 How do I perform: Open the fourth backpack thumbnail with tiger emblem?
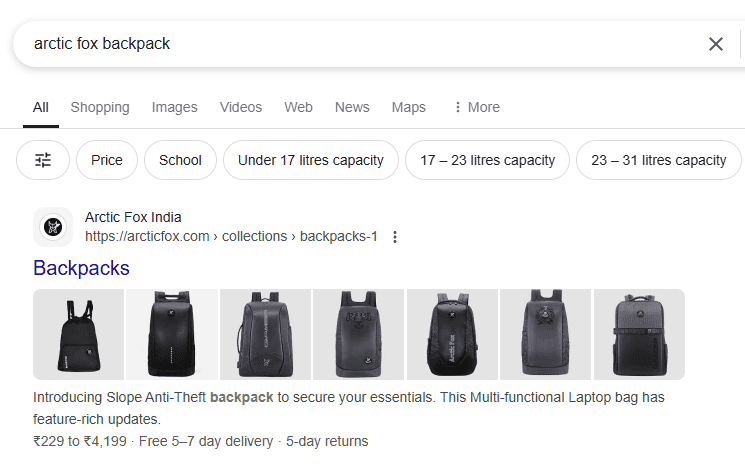coord(359,334)
